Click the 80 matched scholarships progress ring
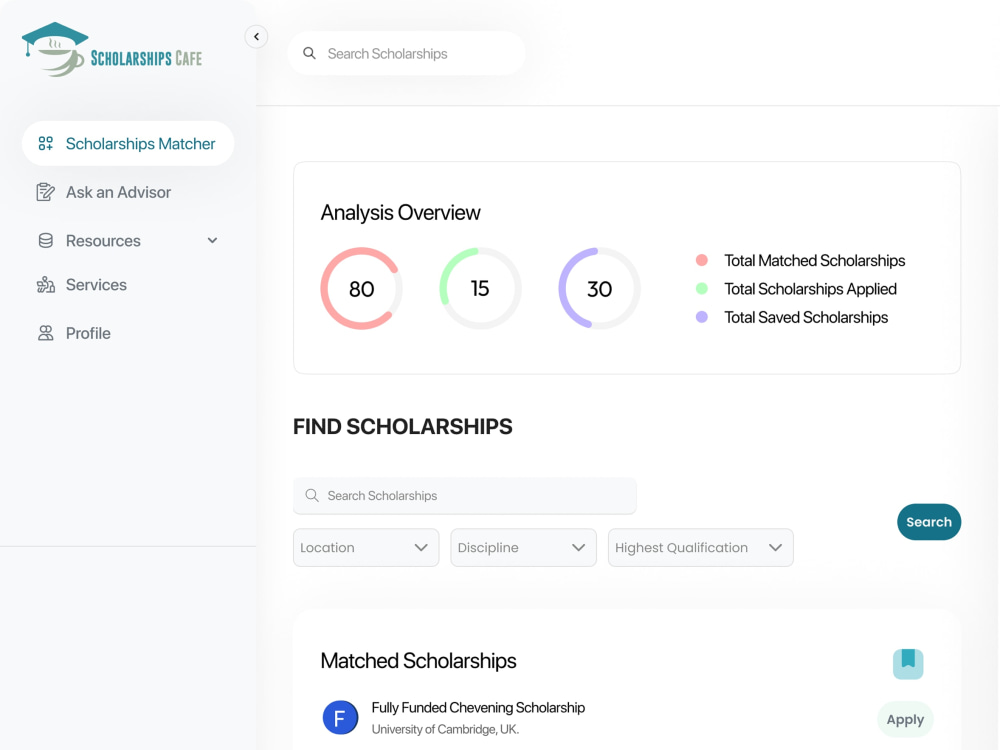The height and width of the screenshot is (750, 1000). [x=361, y=289]
